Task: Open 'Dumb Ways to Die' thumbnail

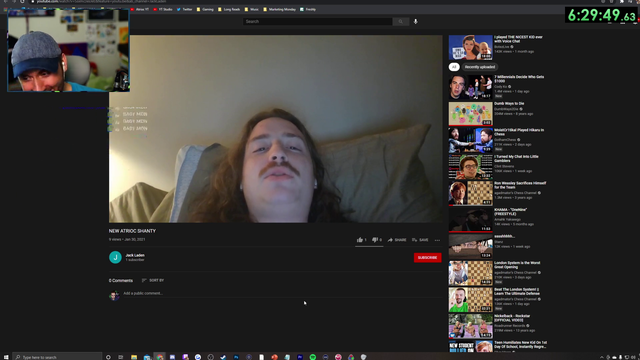Action: (471, 113)
